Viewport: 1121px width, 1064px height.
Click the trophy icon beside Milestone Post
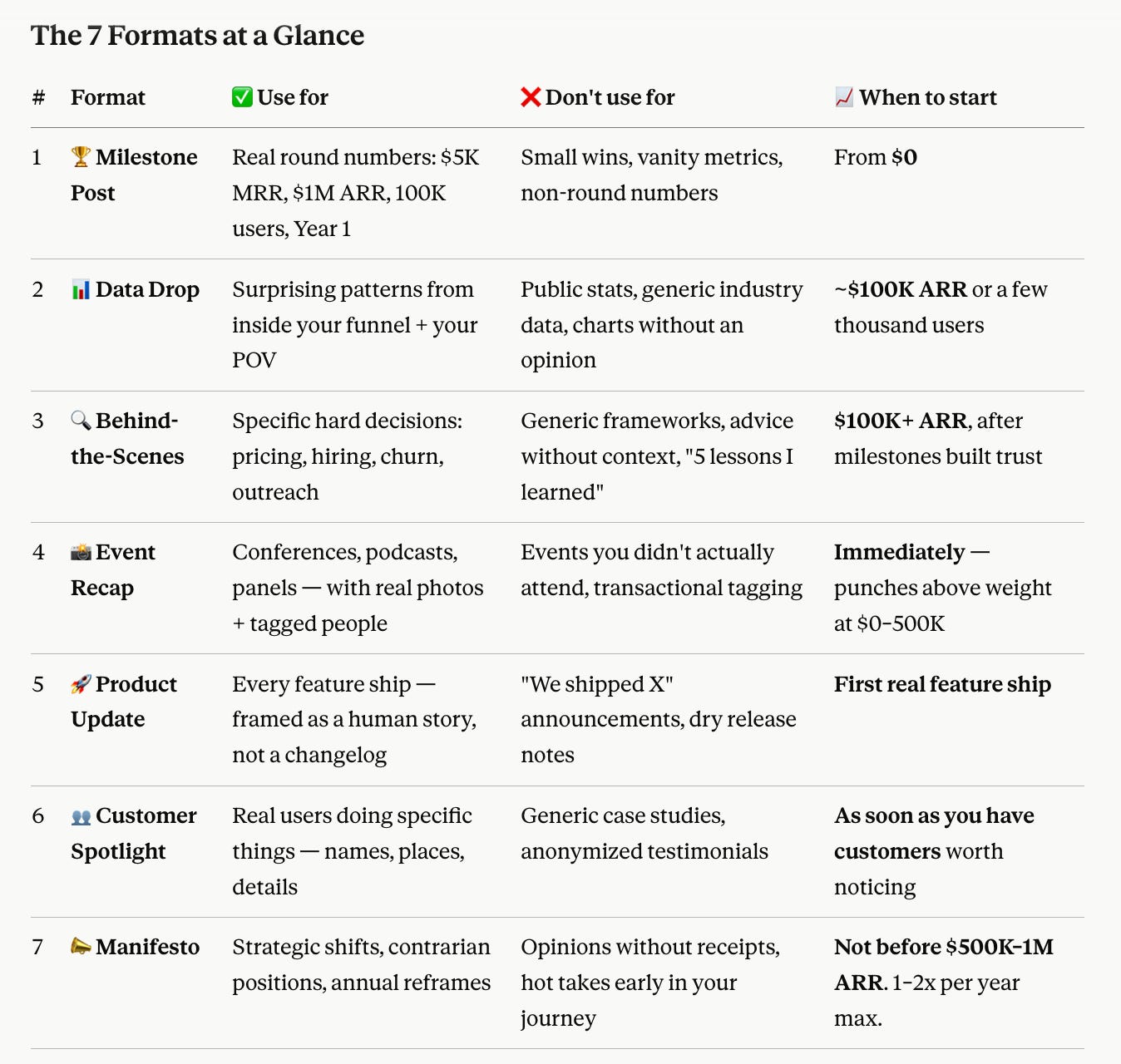coord(81,156)
